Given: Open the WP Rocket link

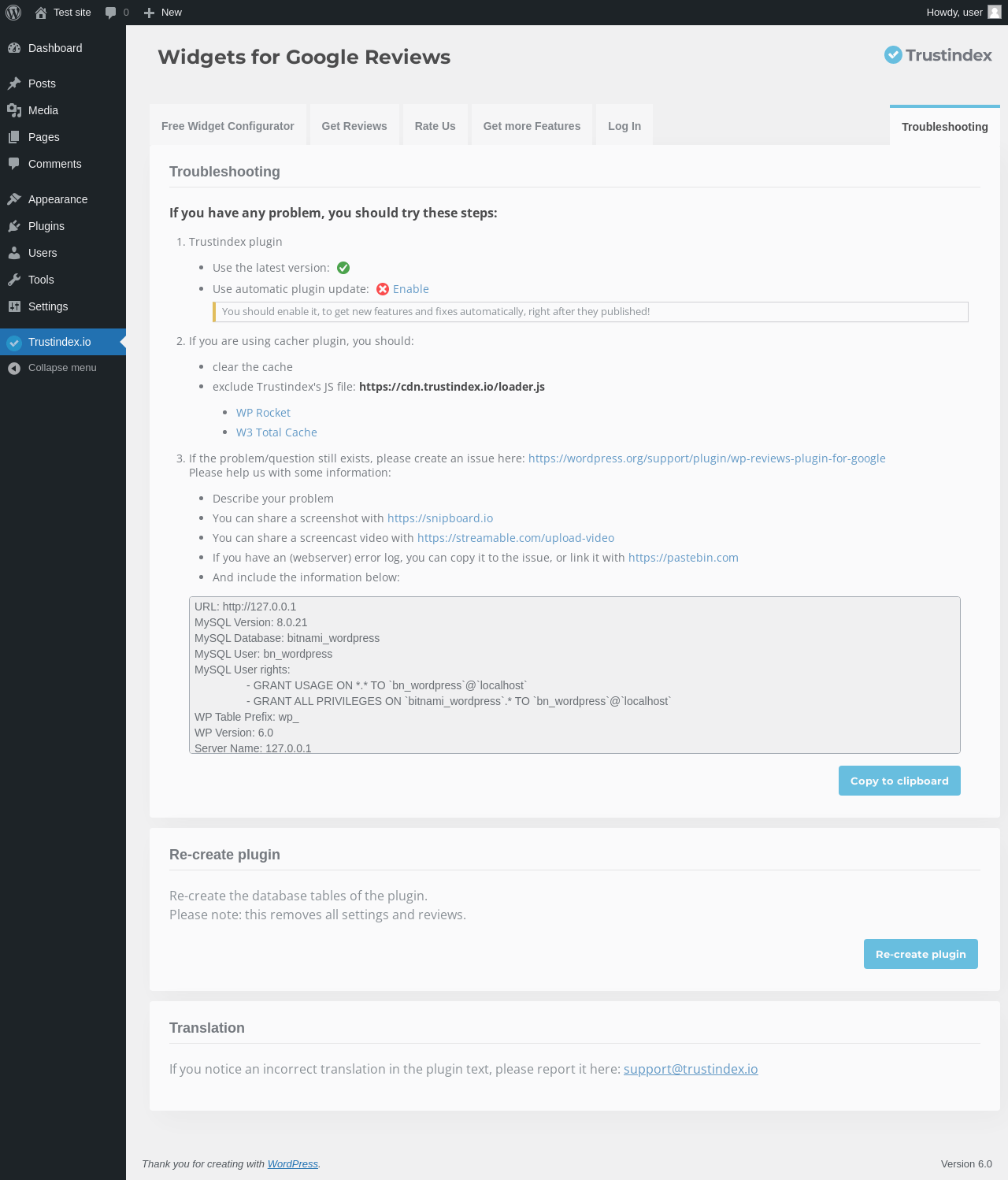Looking at the screenshot, I should pyautogui.click(x=263, y=413).
